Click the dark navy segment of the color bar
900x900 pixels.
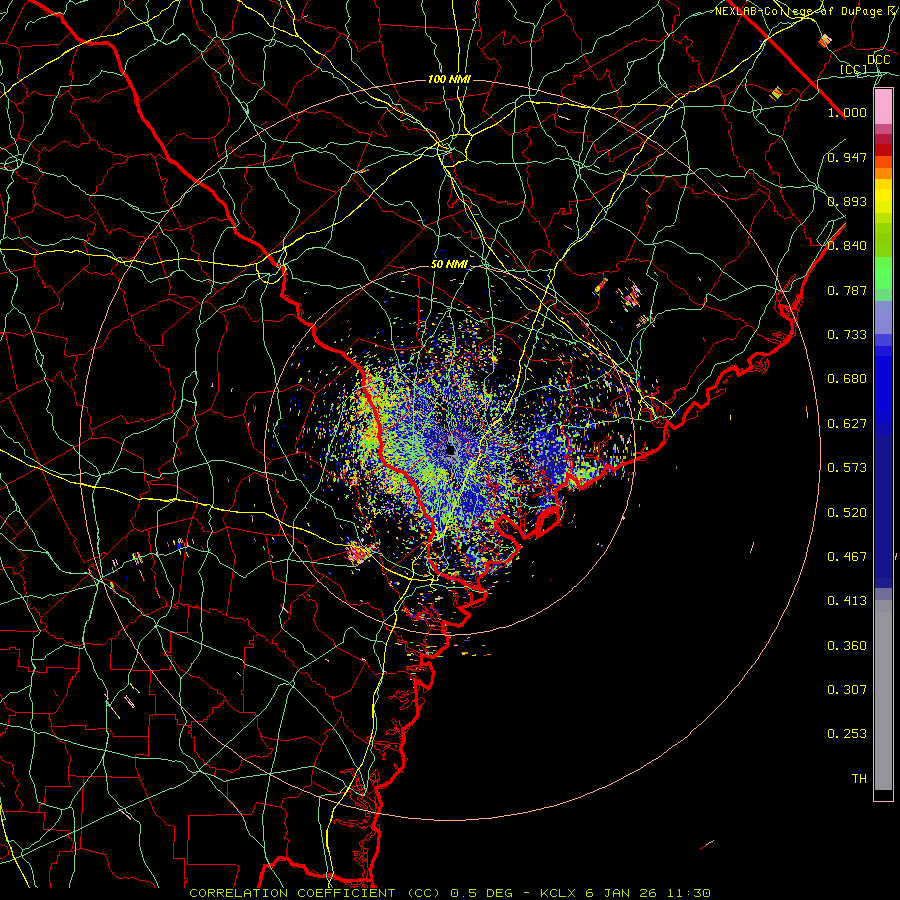tap(883, 510)
